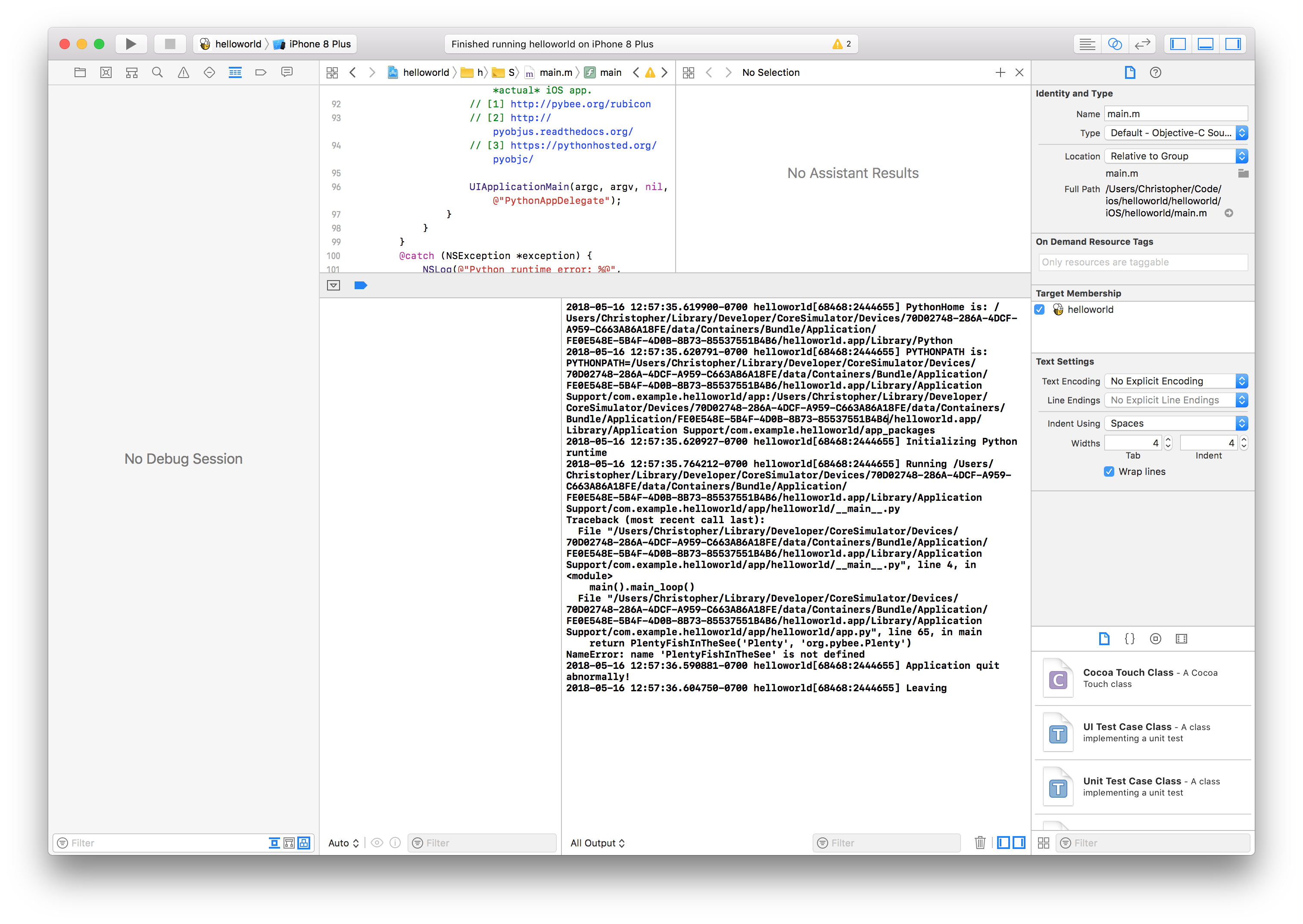Screen dimensions: 1303x924
Task: Select the Cocoa Touch Class template
Action: click(x=1143, y=678)
